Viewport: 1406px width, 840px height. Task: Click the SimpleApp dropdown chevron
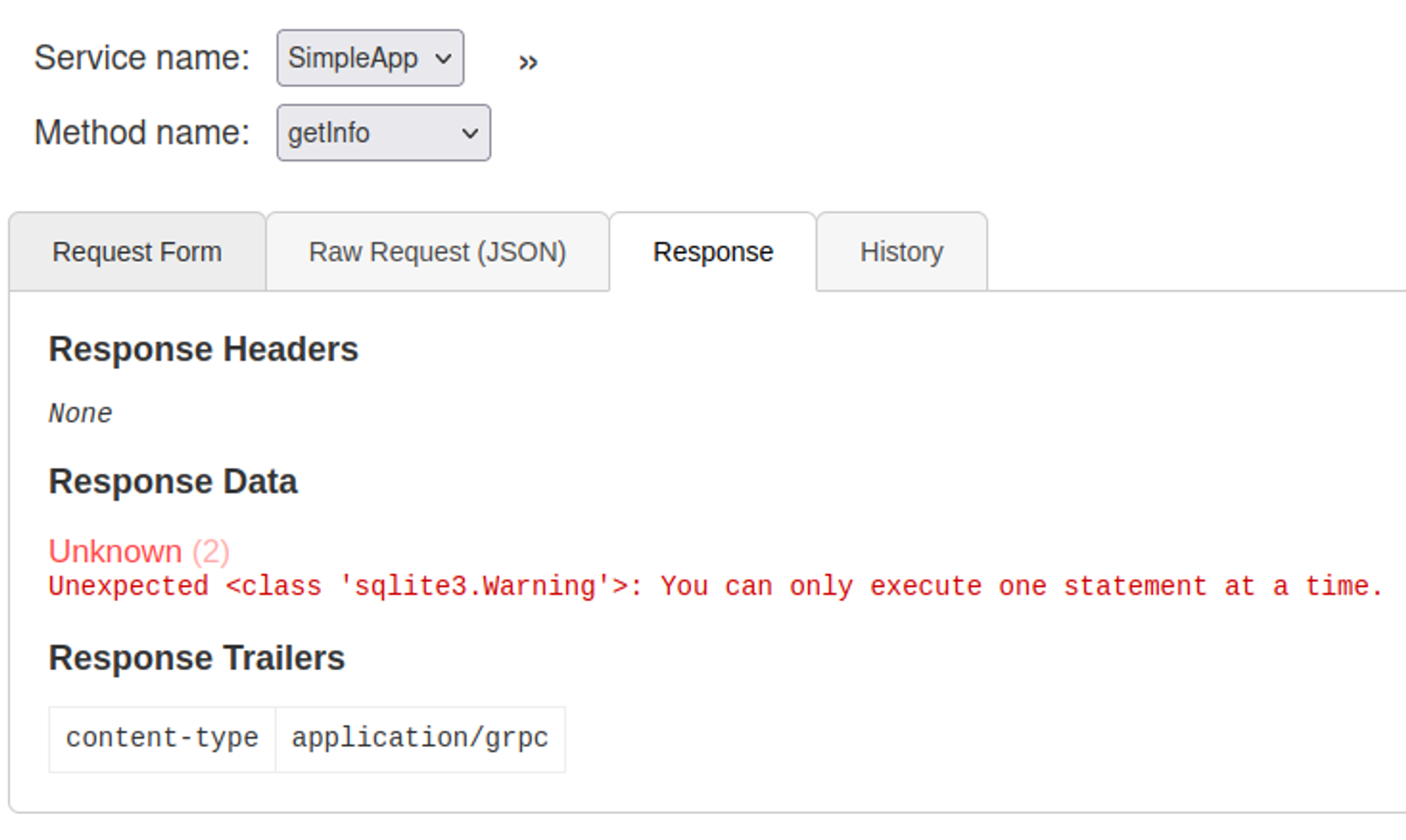tap(443, 58)
